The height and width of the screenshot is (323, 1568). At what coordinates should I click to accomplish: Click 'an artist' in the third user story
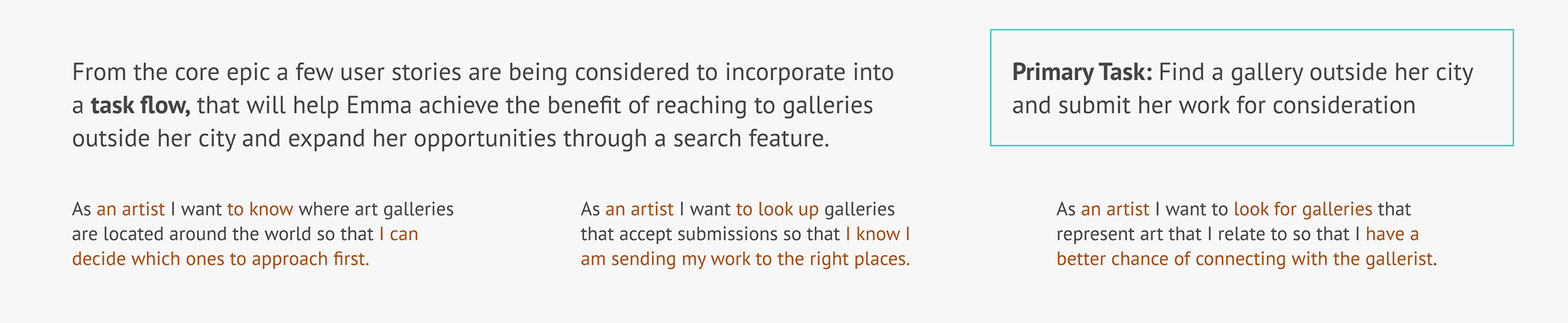1115,210
